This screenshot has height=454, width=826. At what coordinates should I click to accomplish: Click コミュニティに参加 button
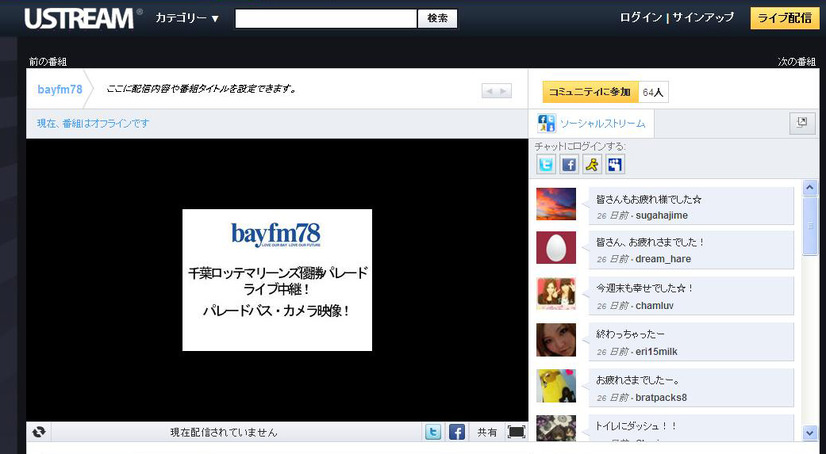(590, 92)
